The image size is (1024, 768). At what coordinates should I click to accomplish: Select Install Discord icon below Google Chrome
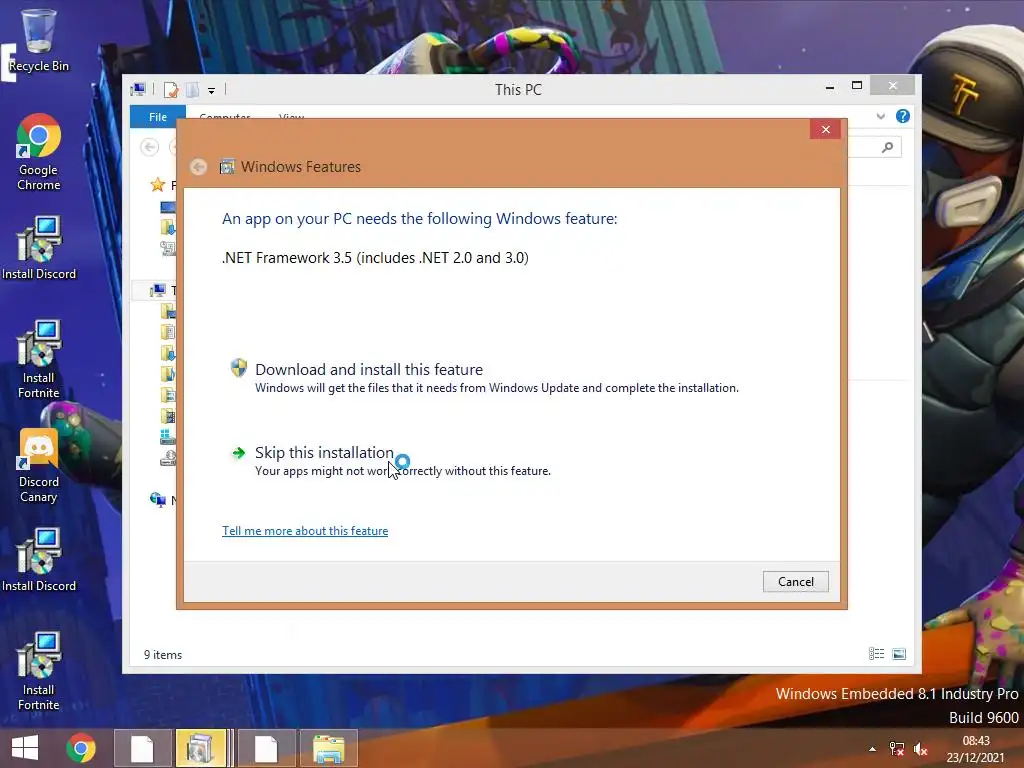point(39,248)
